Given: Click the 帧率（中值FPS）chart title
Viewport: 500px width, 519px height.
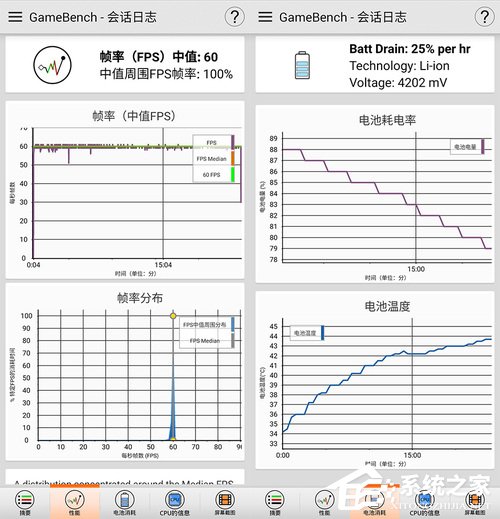Looking at the screenshot, I should (134, 116).
